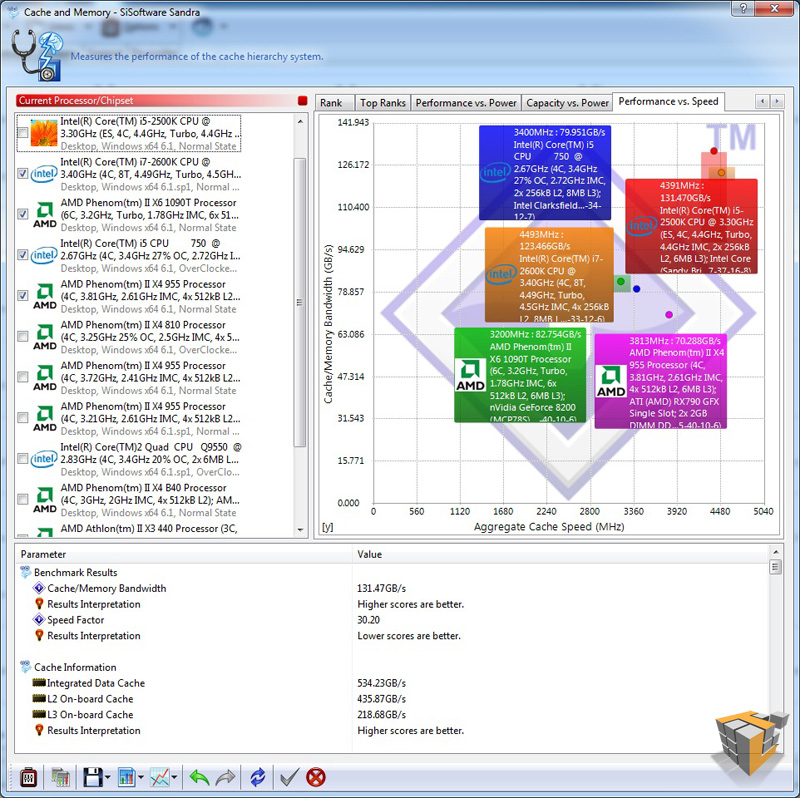The height and width of the screenshot is (798, 800).
Task: Check the Phenom II X4 B40 checkbox
Action: [22, 499]
